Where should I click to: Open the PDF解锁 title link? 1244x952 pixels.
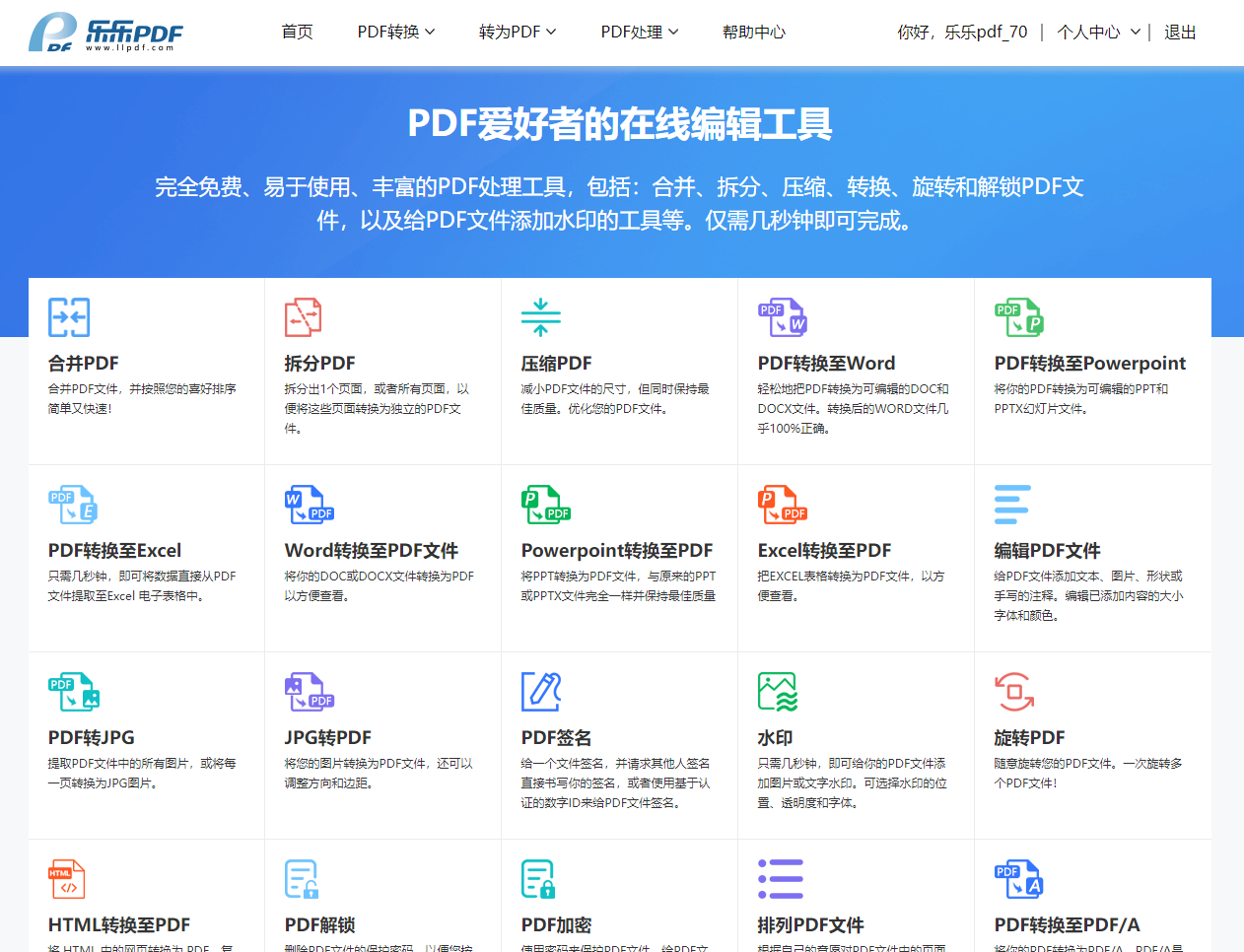click(320, 924)
